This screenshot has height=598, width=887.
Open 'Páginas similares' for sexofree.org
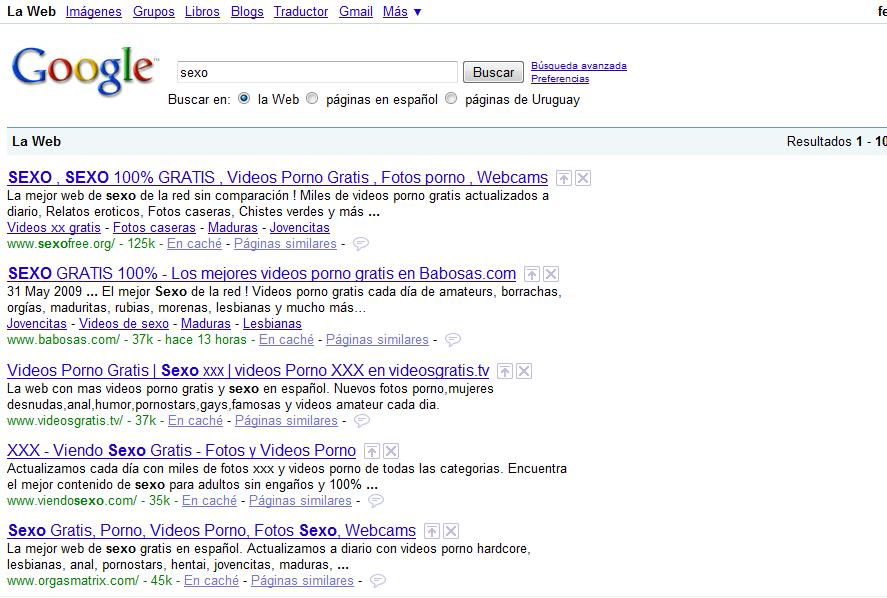(285, 244)
